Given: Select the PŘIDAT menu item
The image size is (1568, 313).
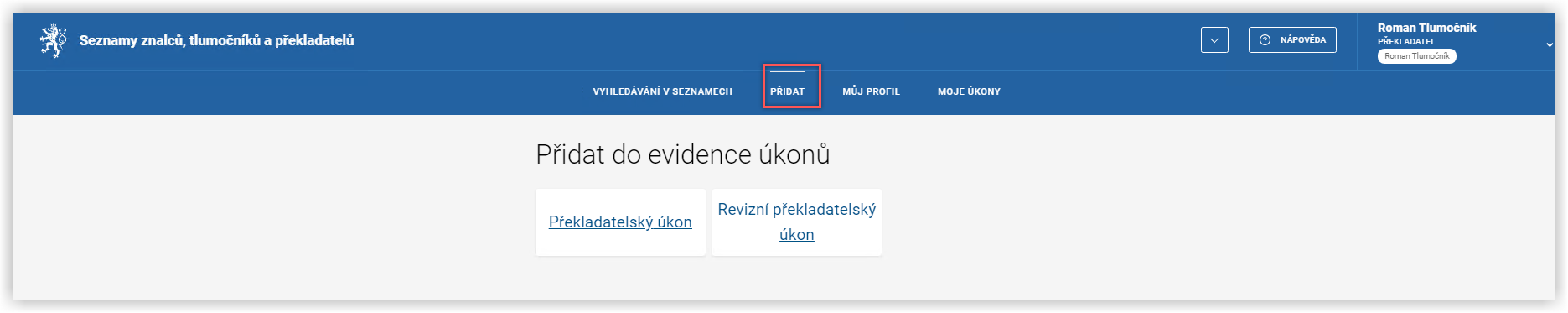Looking at the screenshot, I should tap(788, 91).
